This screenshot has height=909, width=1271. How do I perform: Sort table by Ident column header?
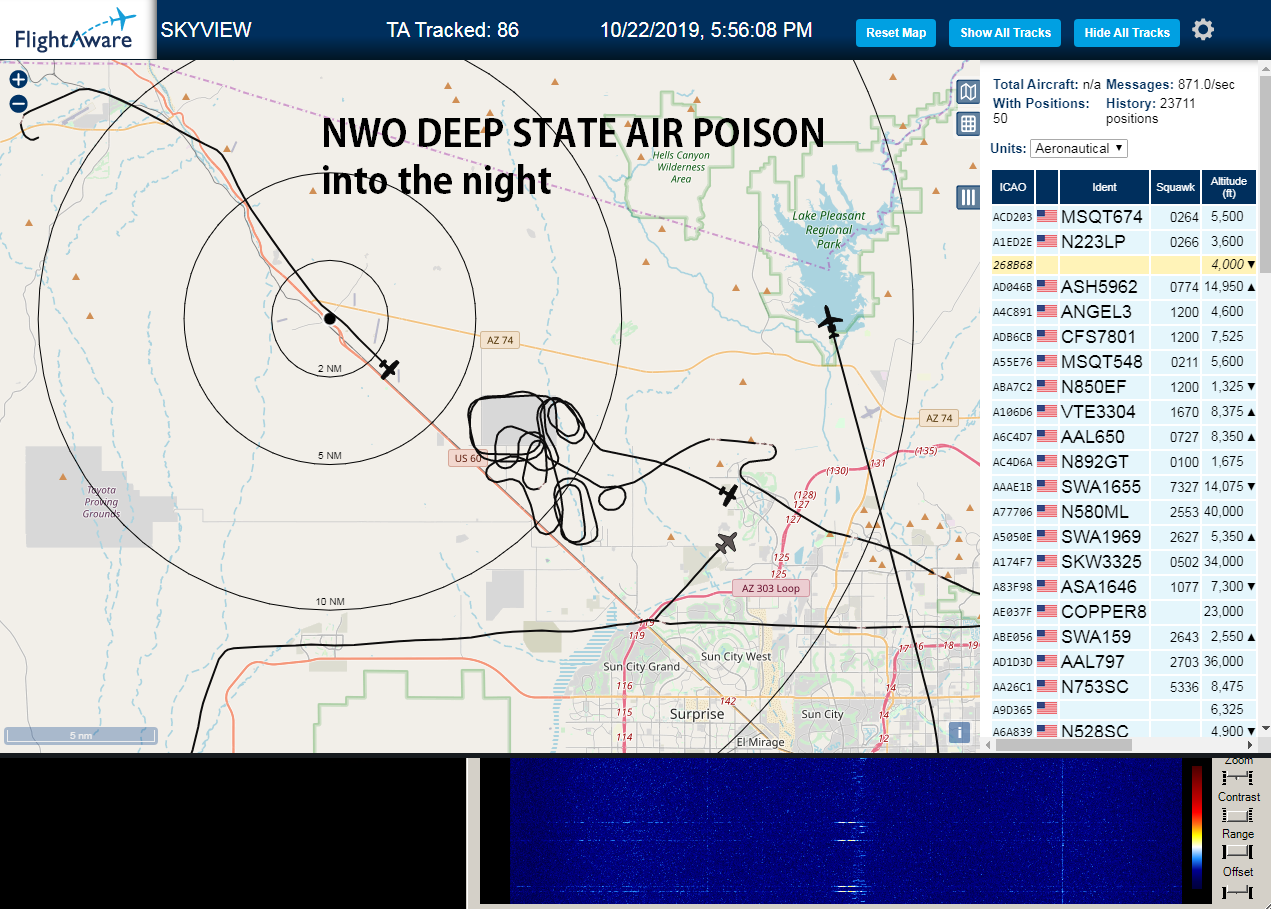[1104, 187]
